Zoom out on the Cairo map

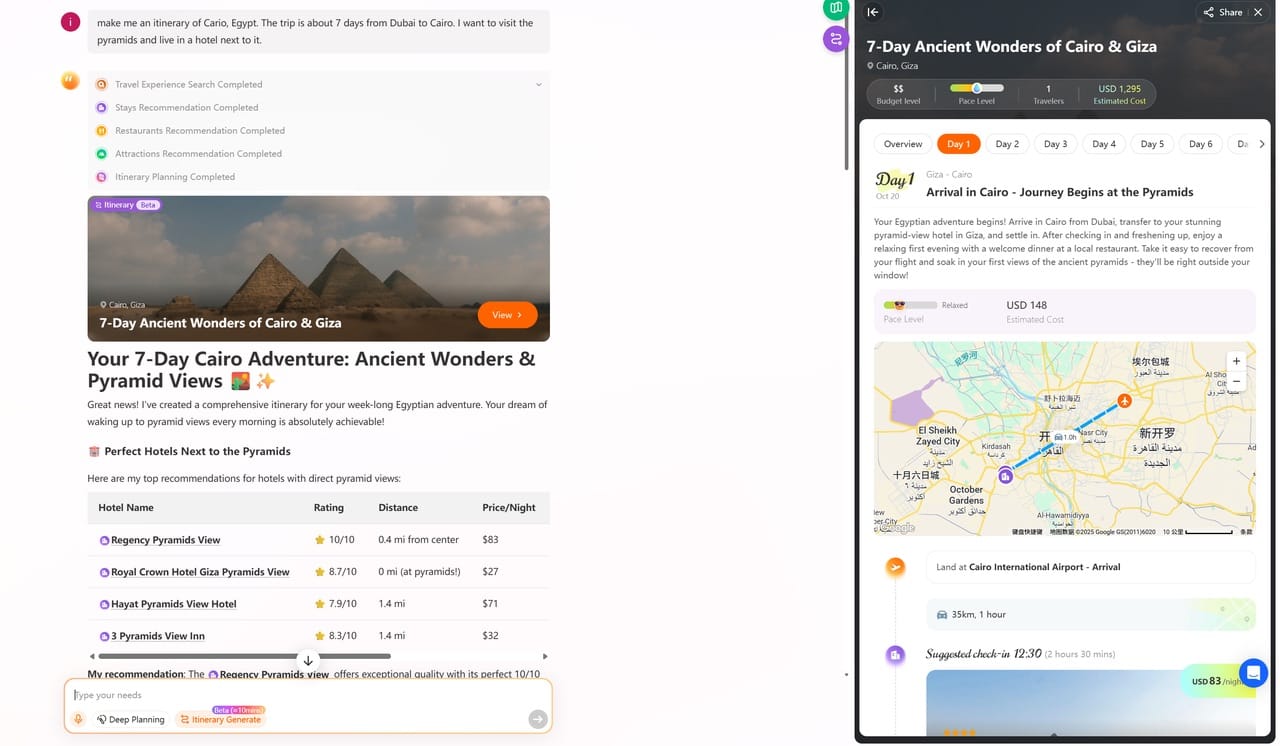(x=1236, y=381)
